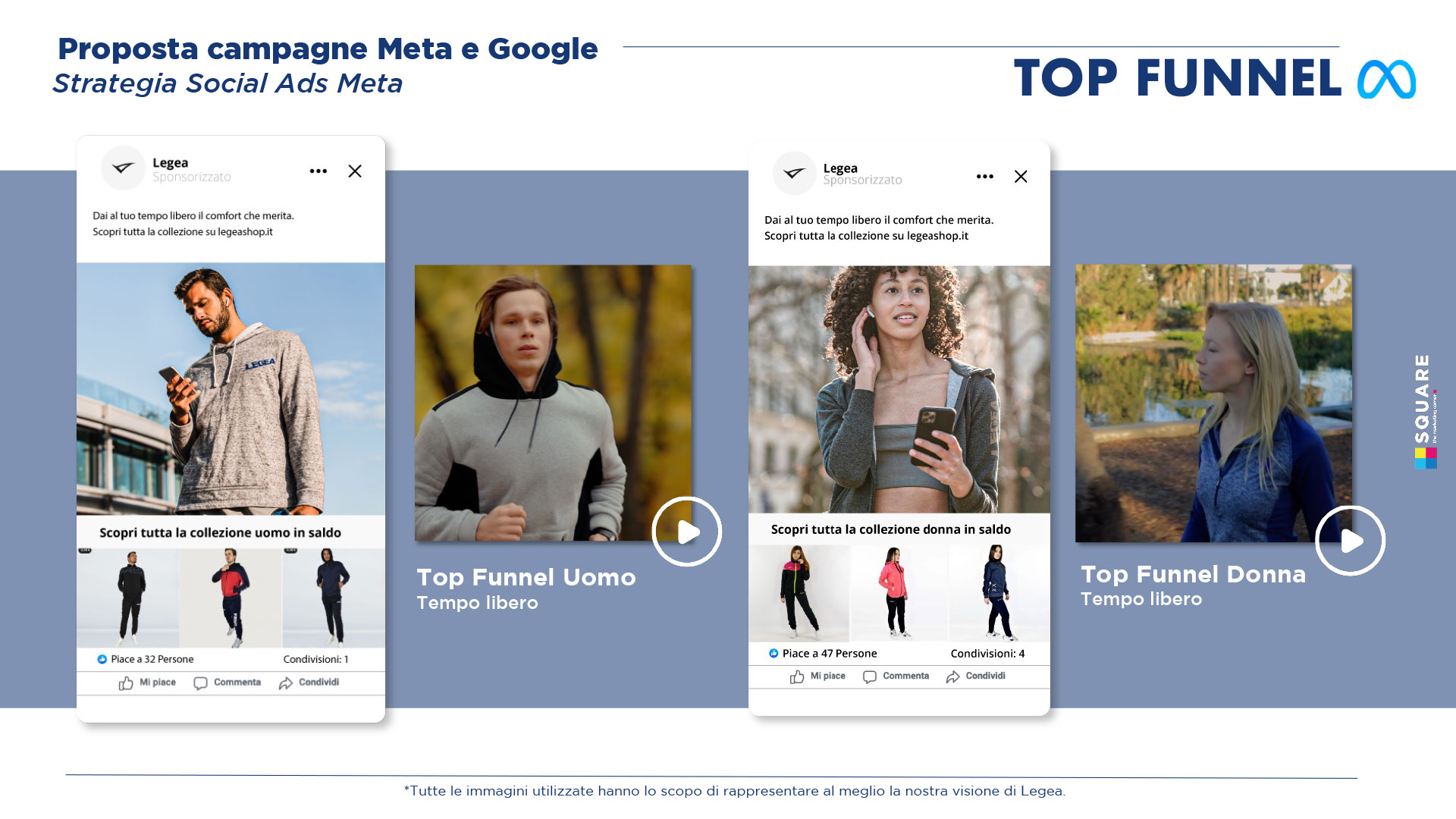Click Commenta on the men's collection ad
The image size is (1456, 819).
click(227, 682)
